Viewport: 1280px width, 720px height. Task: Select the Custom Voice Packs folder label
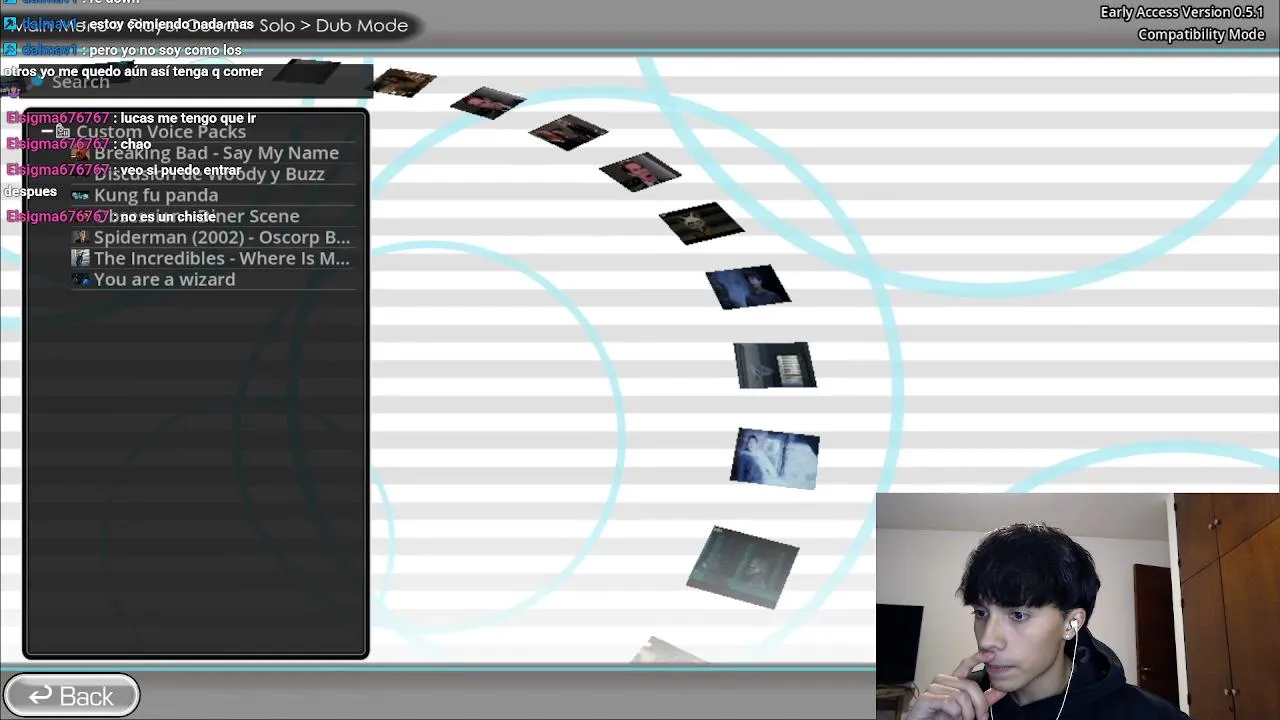161,132
